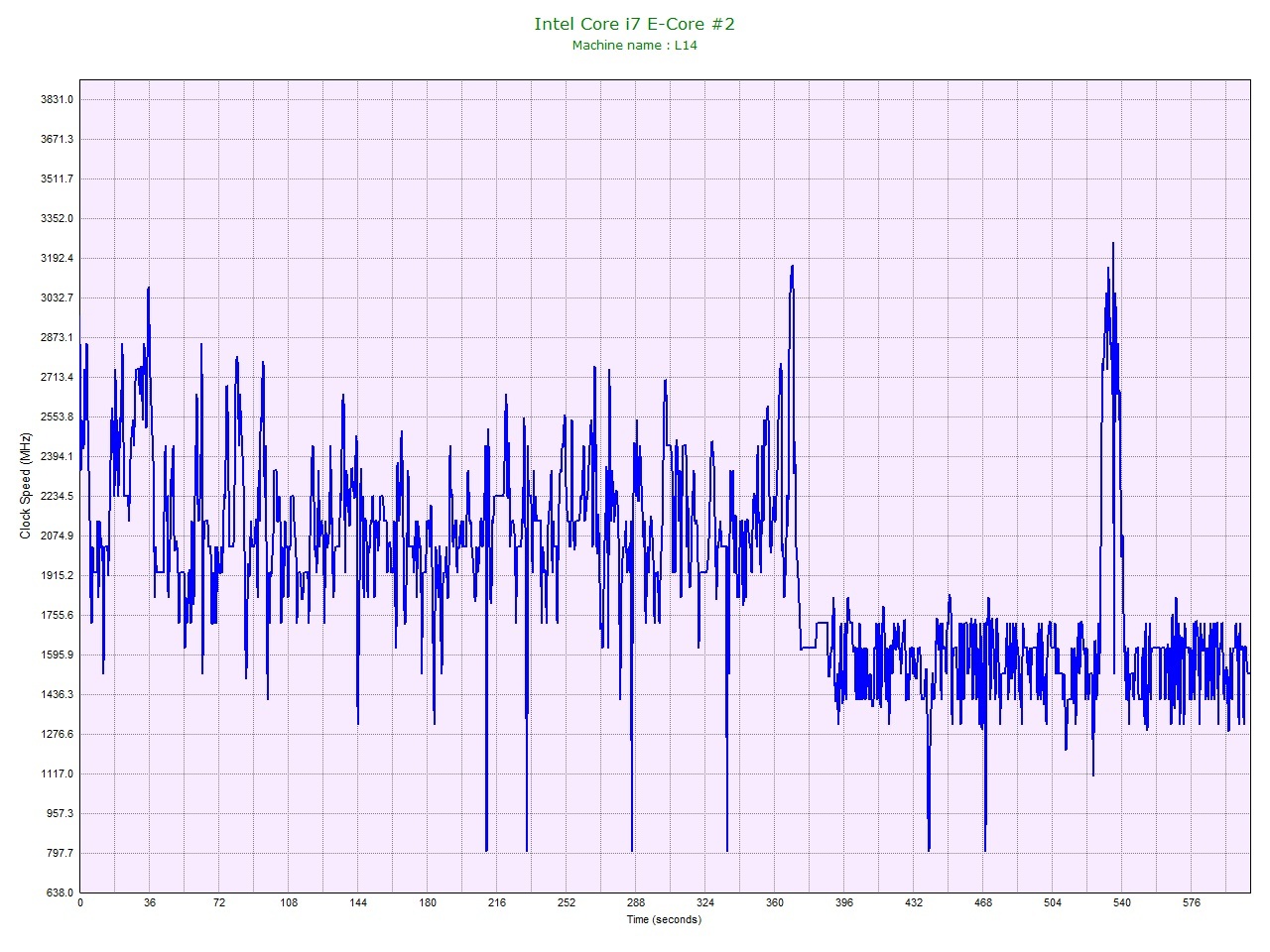Image resolution: width=1270 pixels, height=952 pixels.
Task: Select the 3831.0 tick on the y-axis
Action: 57,99
